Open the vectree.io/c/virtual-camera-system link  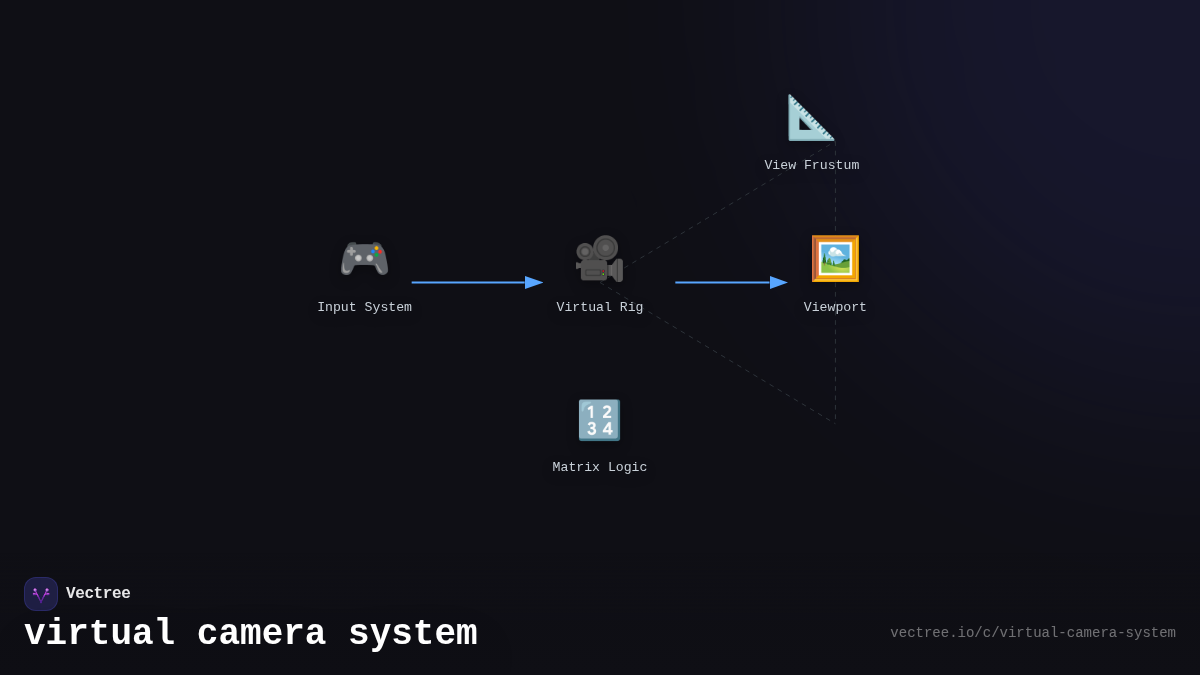pyautogui.click(x=1033, y=632)
